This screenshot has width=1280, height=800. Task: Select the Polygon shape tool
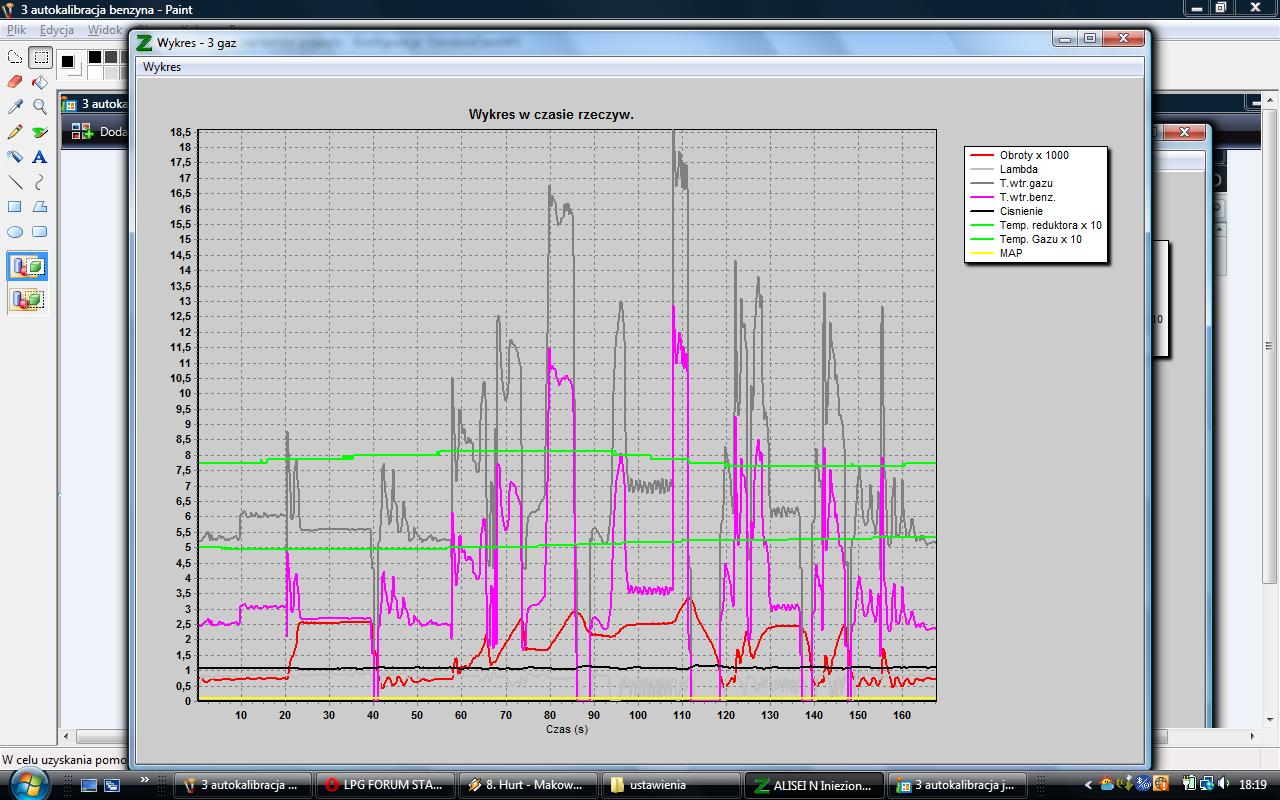coord(40,207)
